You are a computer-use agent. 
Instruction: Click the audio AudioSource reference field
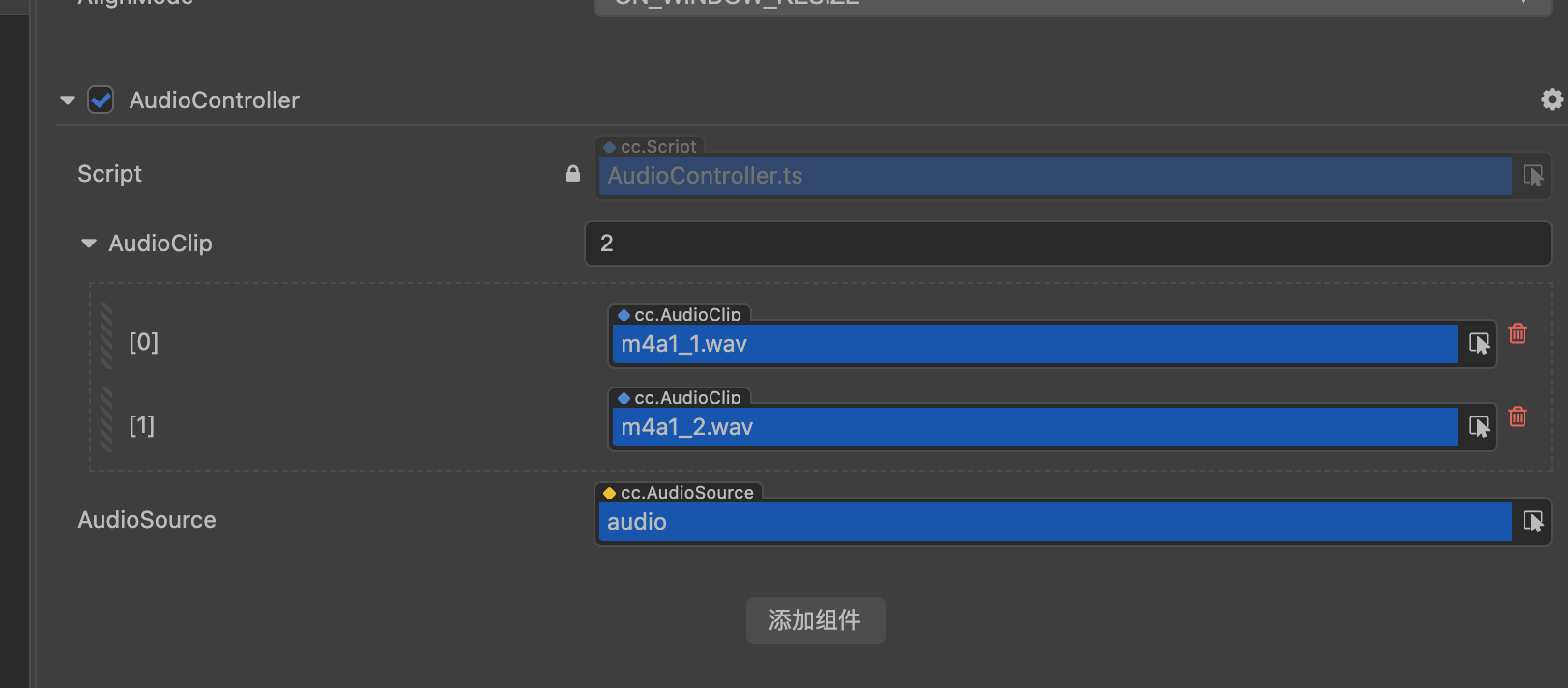(x=1054, y=522)
